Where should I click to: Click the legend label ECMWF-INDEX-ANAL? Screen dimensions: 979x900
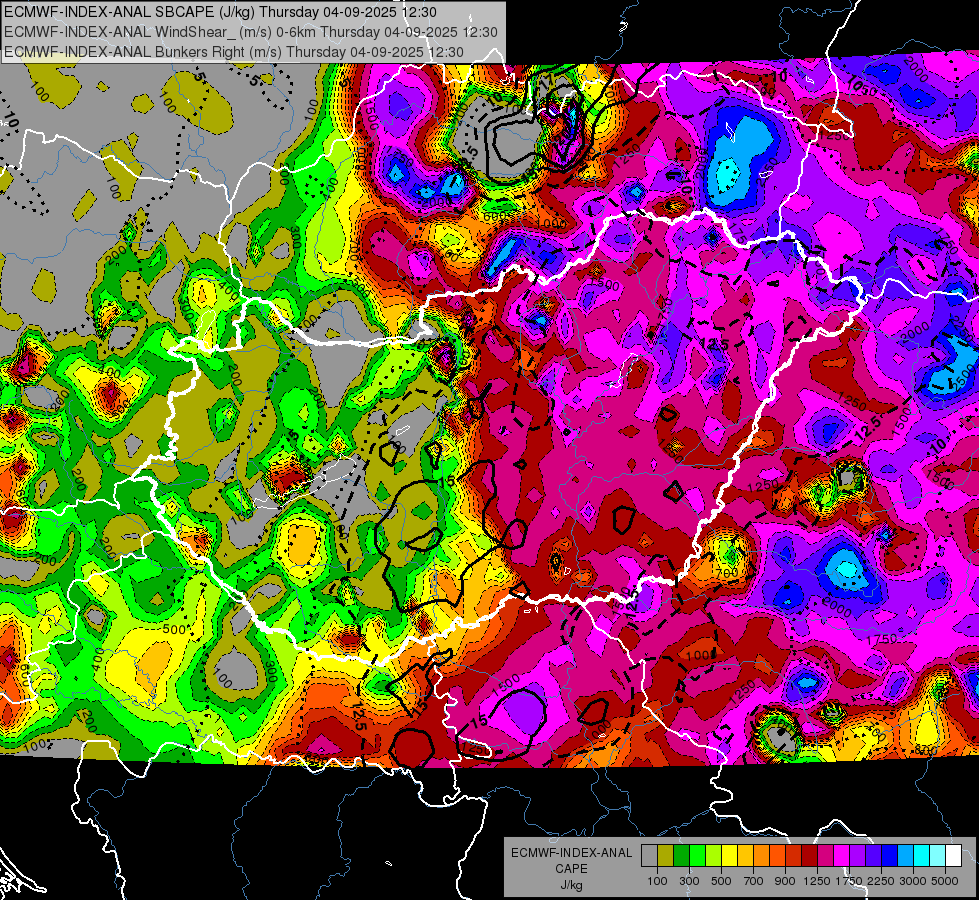[x=572, y=853]
